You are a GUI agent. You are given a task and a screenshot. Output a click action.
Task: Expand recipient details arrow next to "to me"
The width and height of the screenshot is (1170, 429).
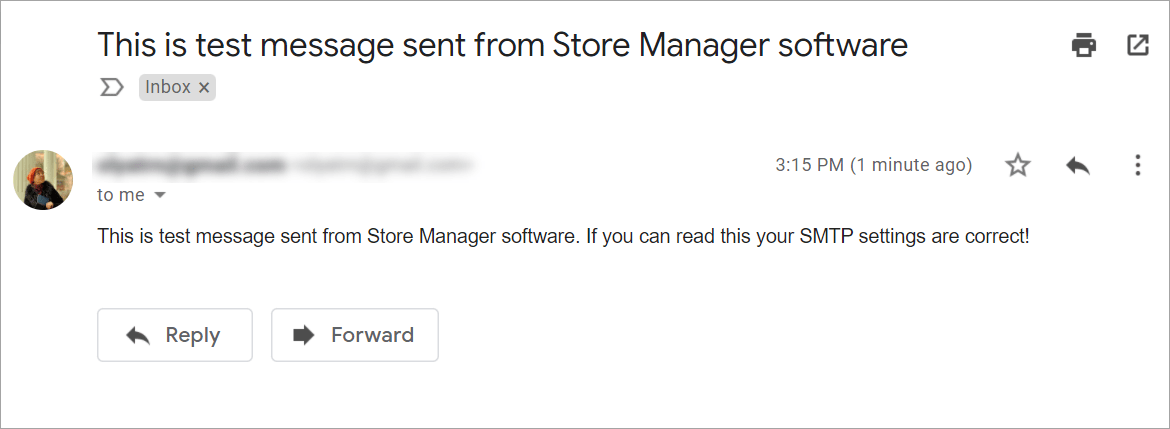click(160, 196)
